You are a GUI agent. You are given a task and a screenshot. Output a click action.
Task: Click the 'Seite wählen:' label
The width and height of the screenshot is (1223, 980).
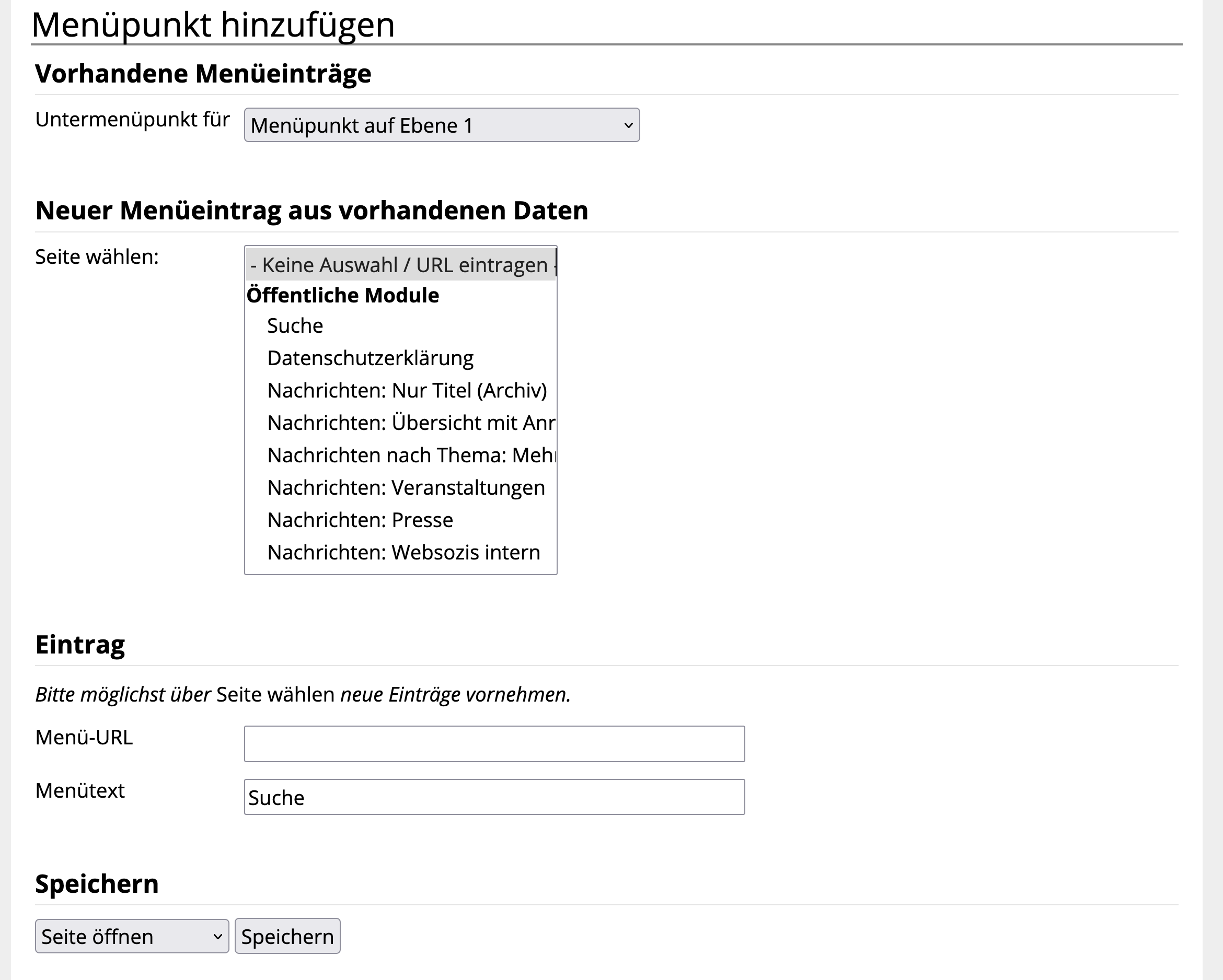[x=97, y=257]
